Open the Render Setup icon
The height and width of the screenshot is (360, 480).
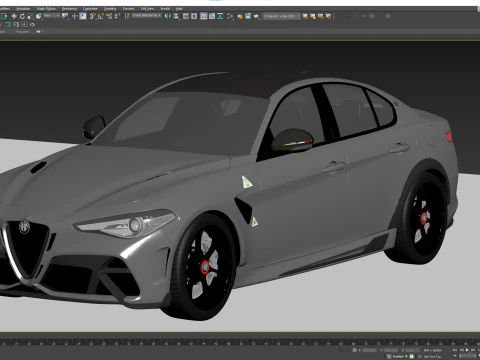click(240, 16)
